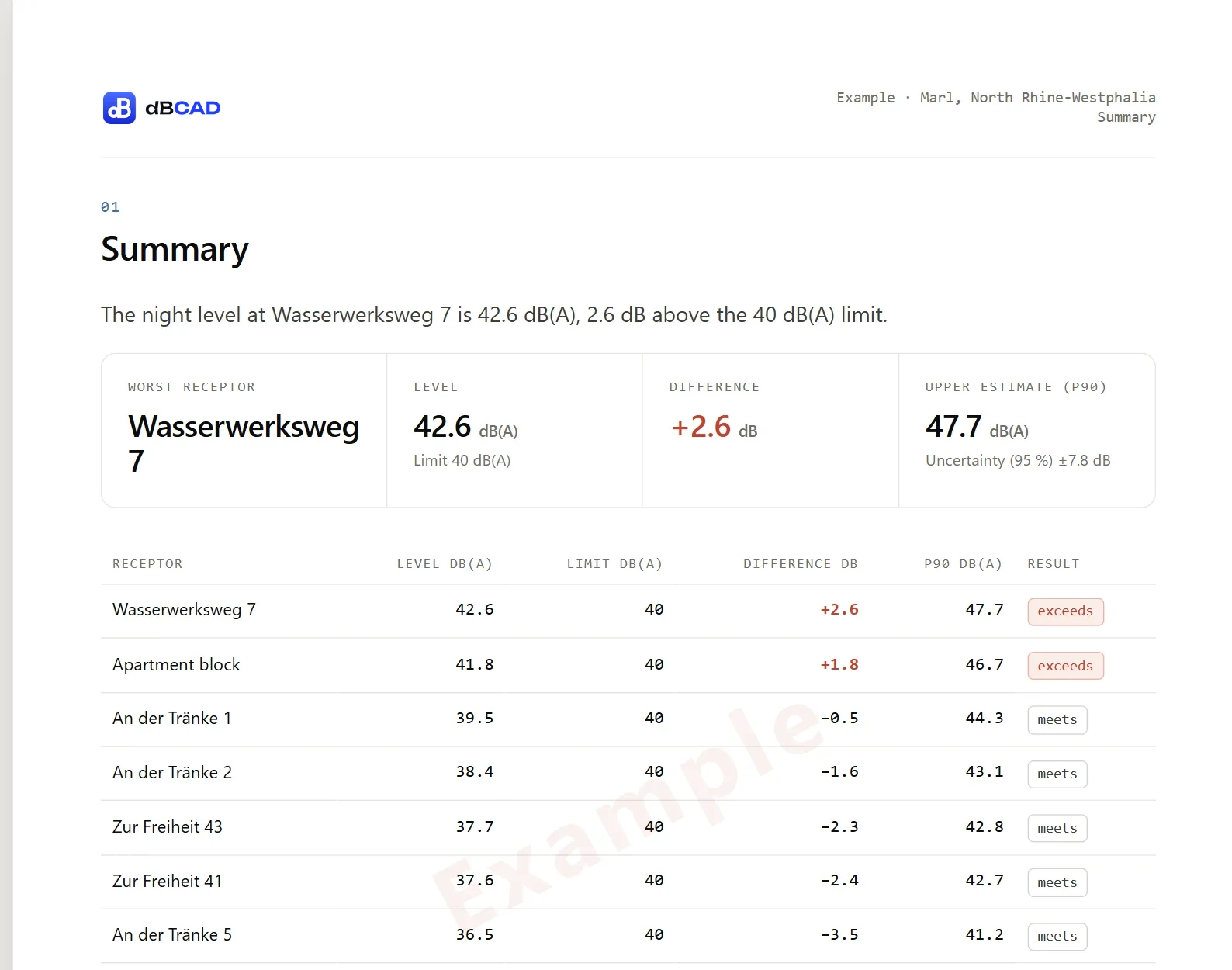Viewport: 1232px width, 970px height.
Task: Click the dBCAD brand name text
Action: (x=183, y=108)
